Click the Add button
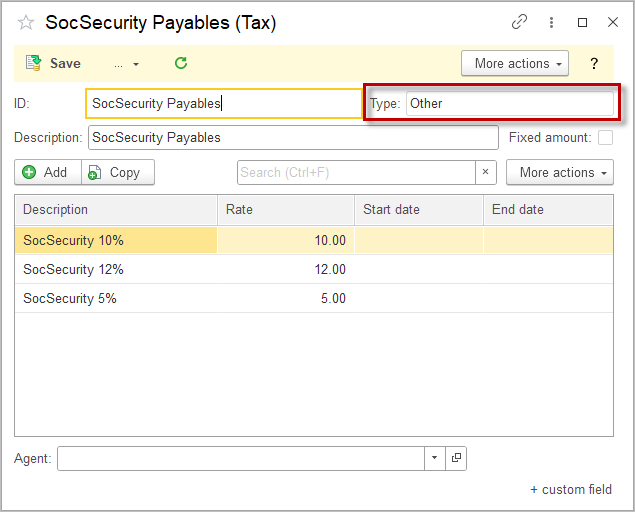 47,172
